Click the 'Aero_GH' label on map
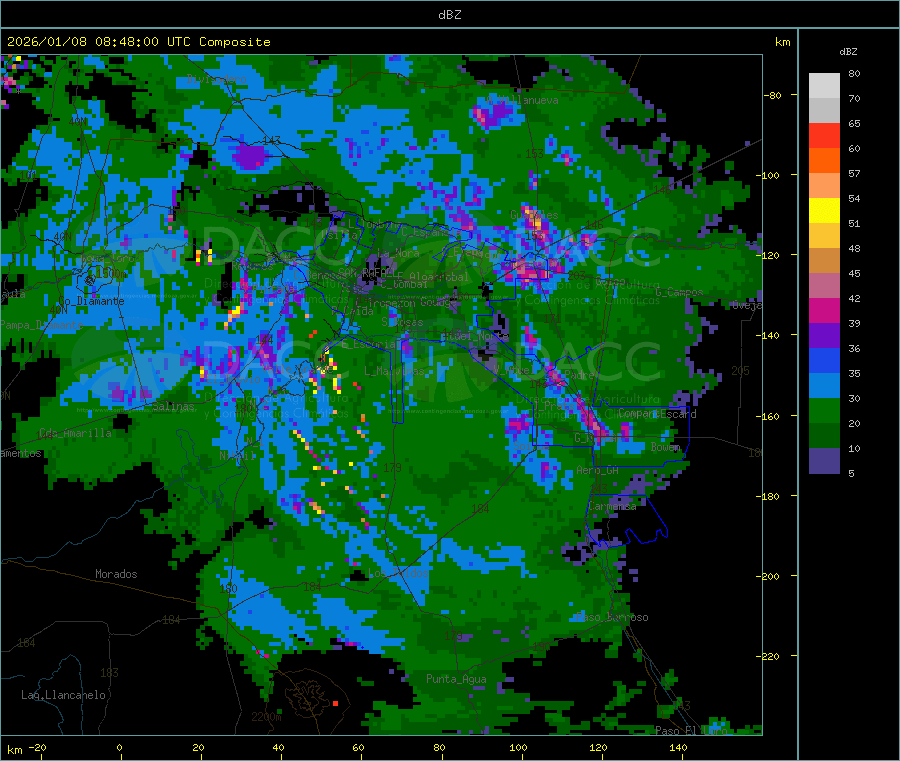Viewport: 900px width, 761px height. [598, 471]
